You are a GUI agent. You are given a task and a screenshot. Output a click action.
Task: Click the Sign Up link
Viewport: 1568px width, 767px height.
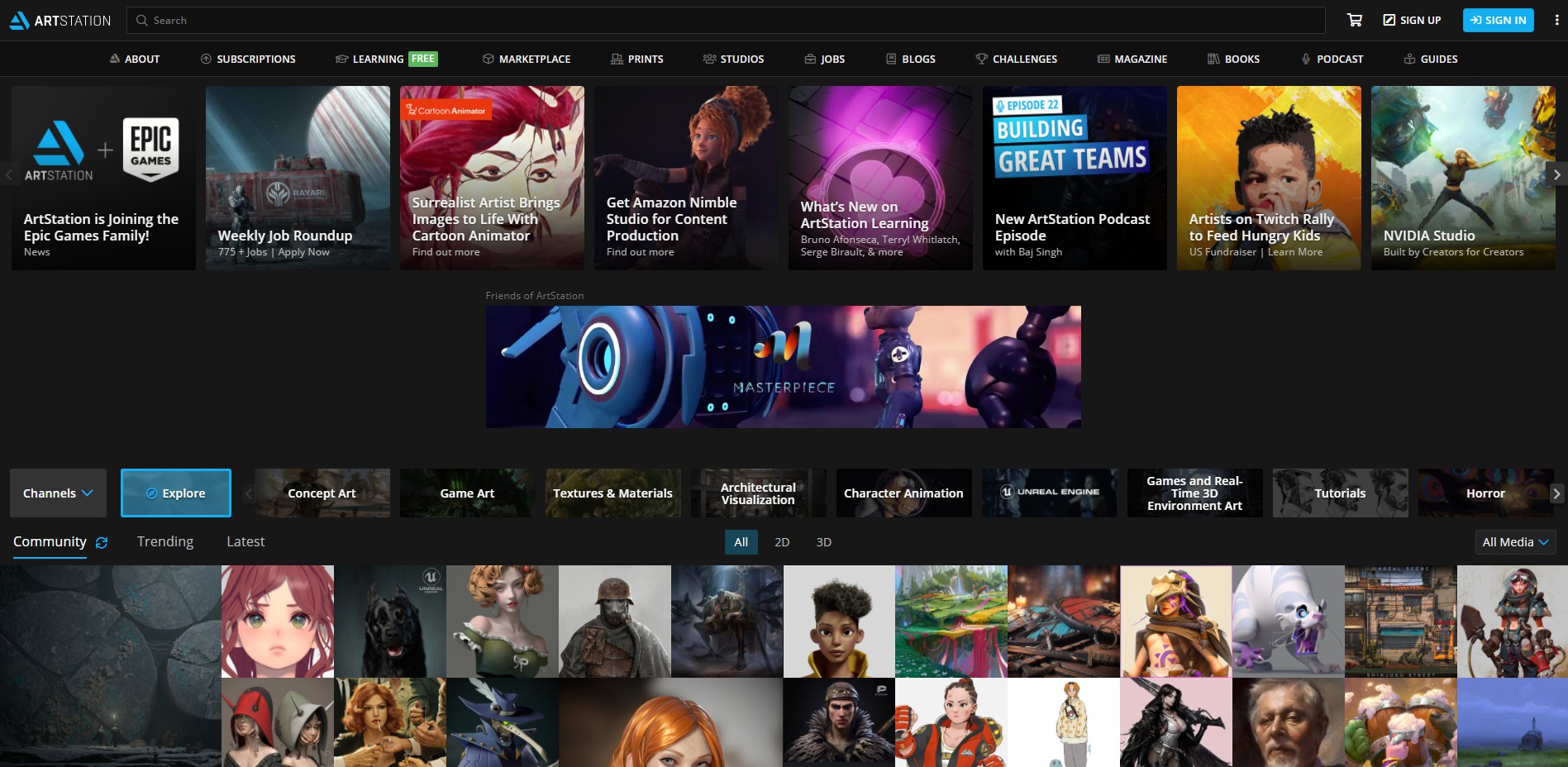tap(1412, 20)
